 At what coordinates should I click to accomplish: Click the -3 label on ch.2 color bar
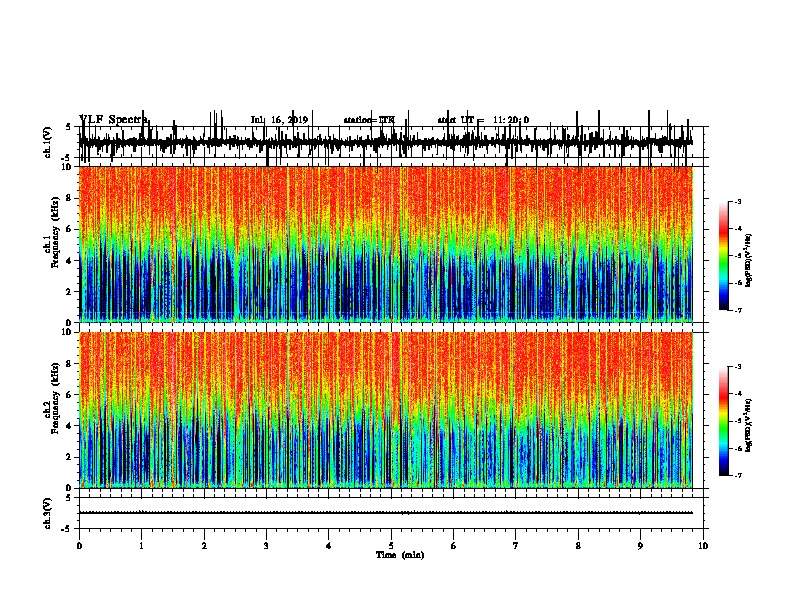coord(738,367)
